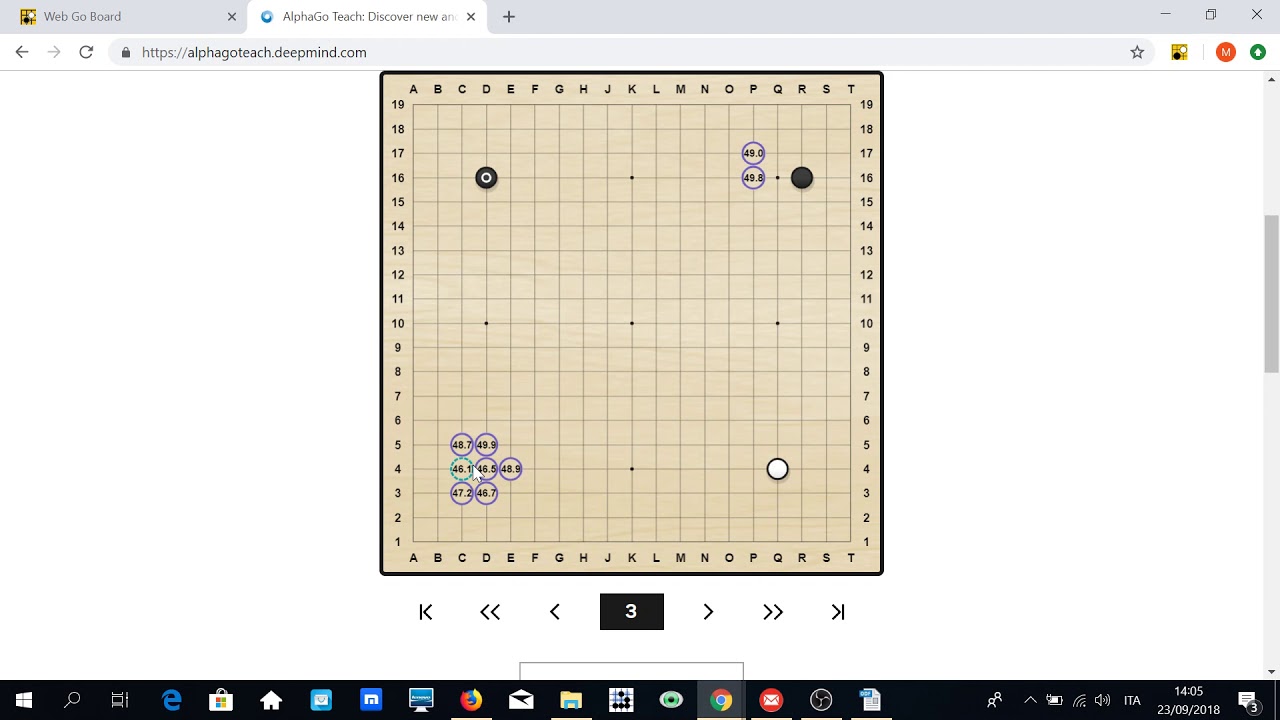Screen dimensions: 1280x720
Task: Reload the current page
Action: 86,52
